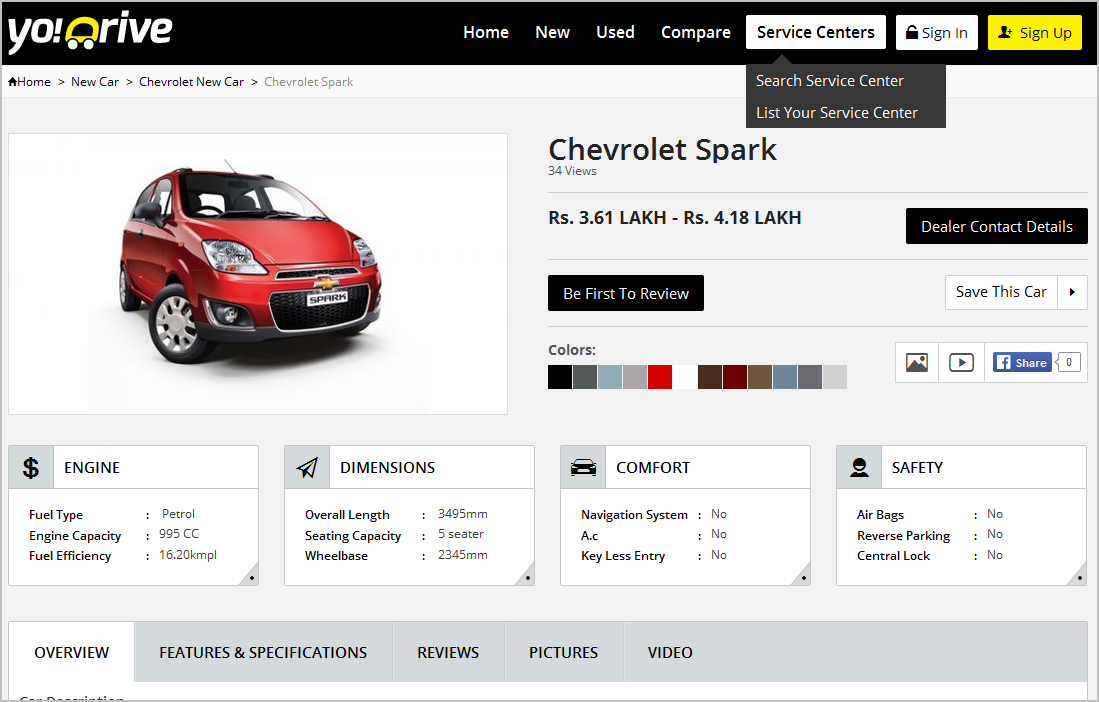Screen dimensions: 1099x702
Task: Open the video player icon
Action: pos(961,362)
